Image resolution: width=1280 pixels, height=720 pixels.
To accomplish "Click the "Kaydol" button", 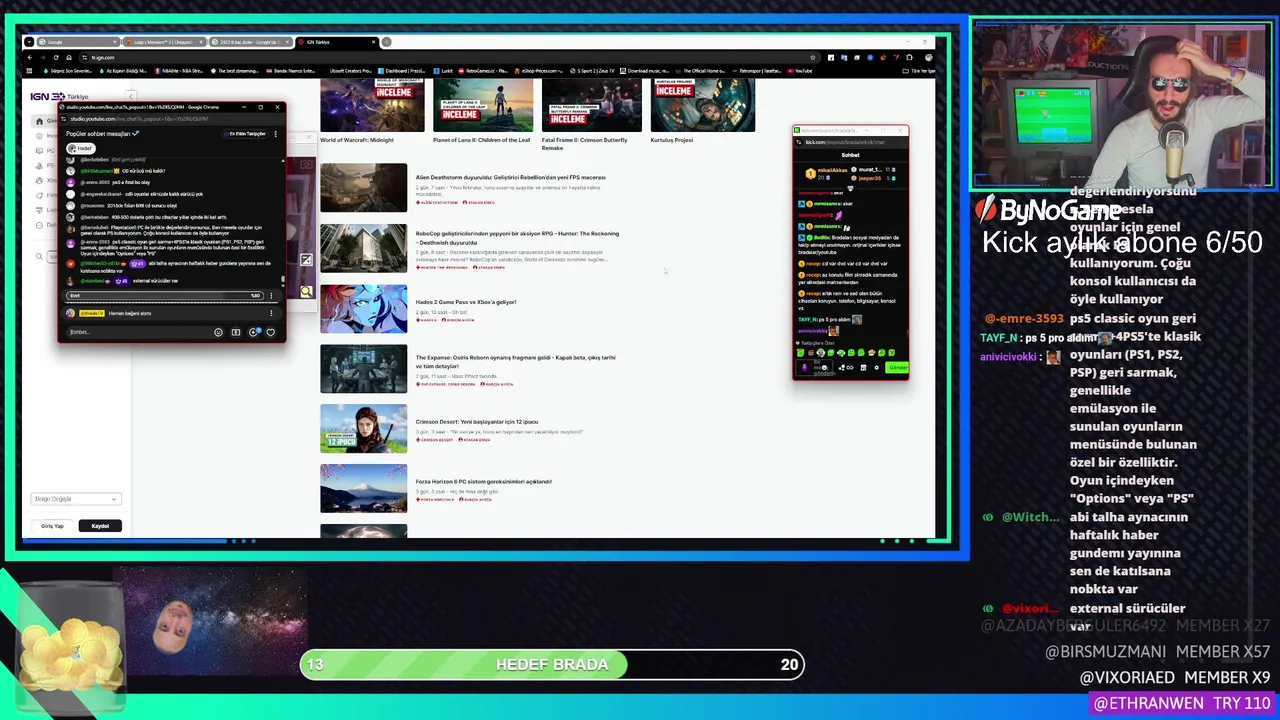I will pyautogui.click(x=100, y=526).
